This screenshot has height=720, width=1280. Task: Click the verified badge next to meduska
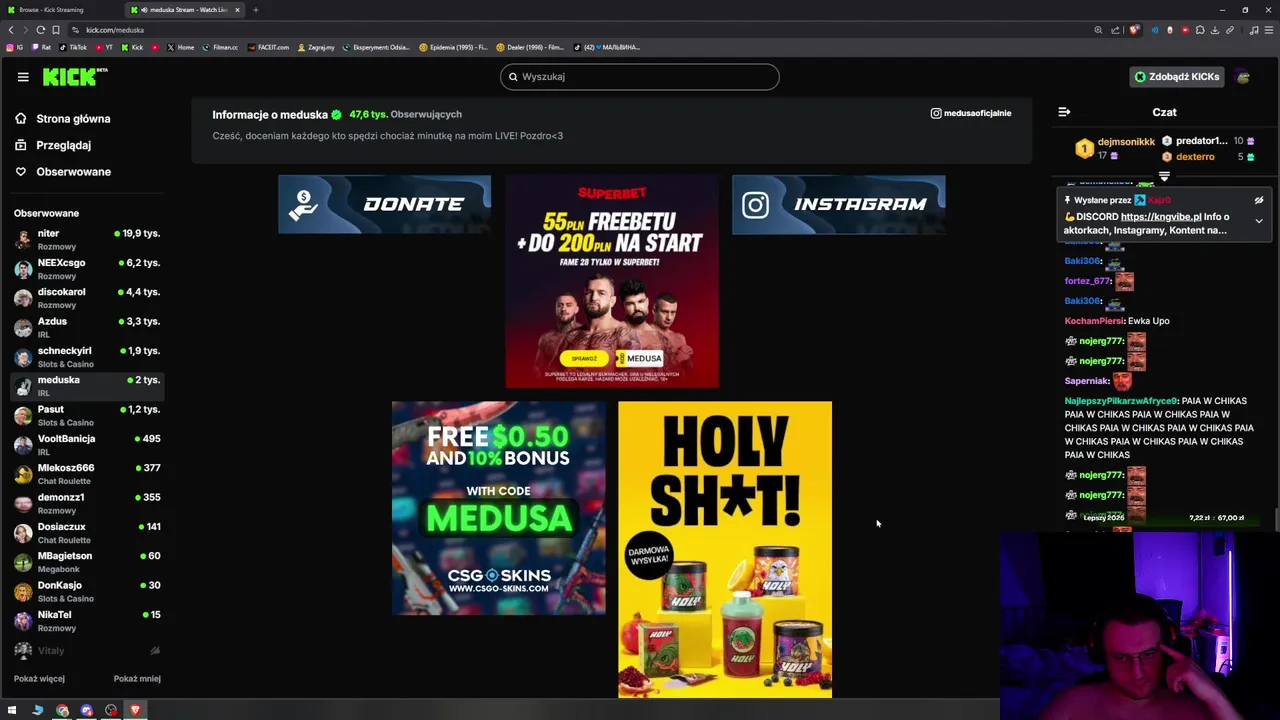pyautogui.click(x=336, y=115)
